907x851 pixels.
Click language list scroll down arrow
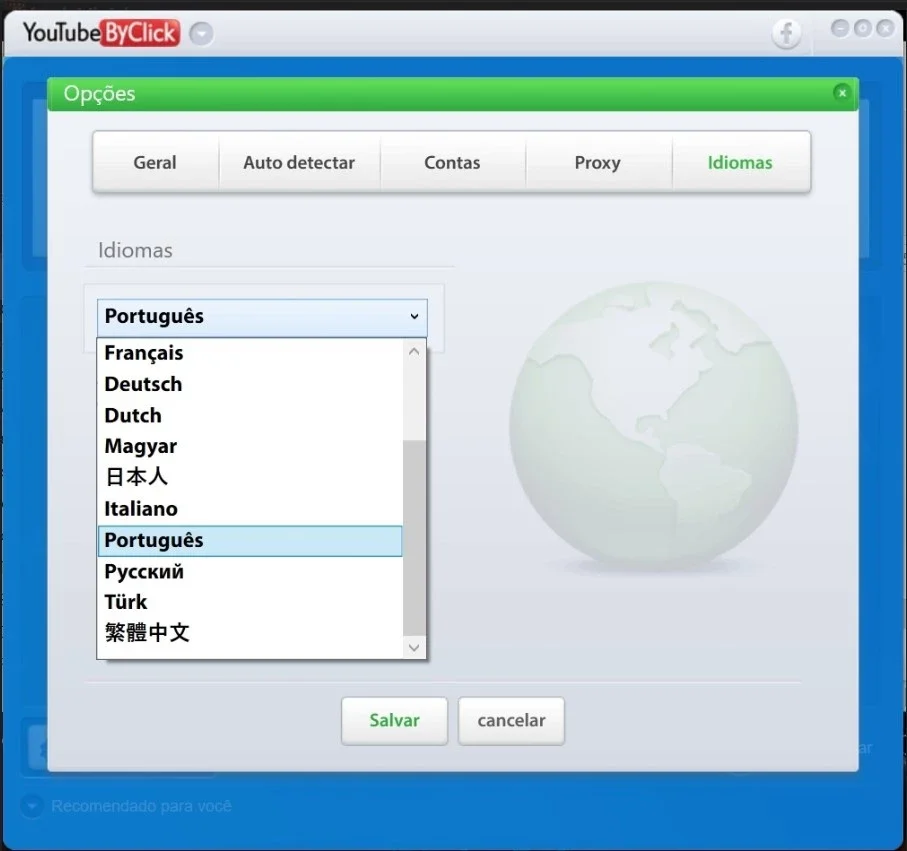coord(414,647)
